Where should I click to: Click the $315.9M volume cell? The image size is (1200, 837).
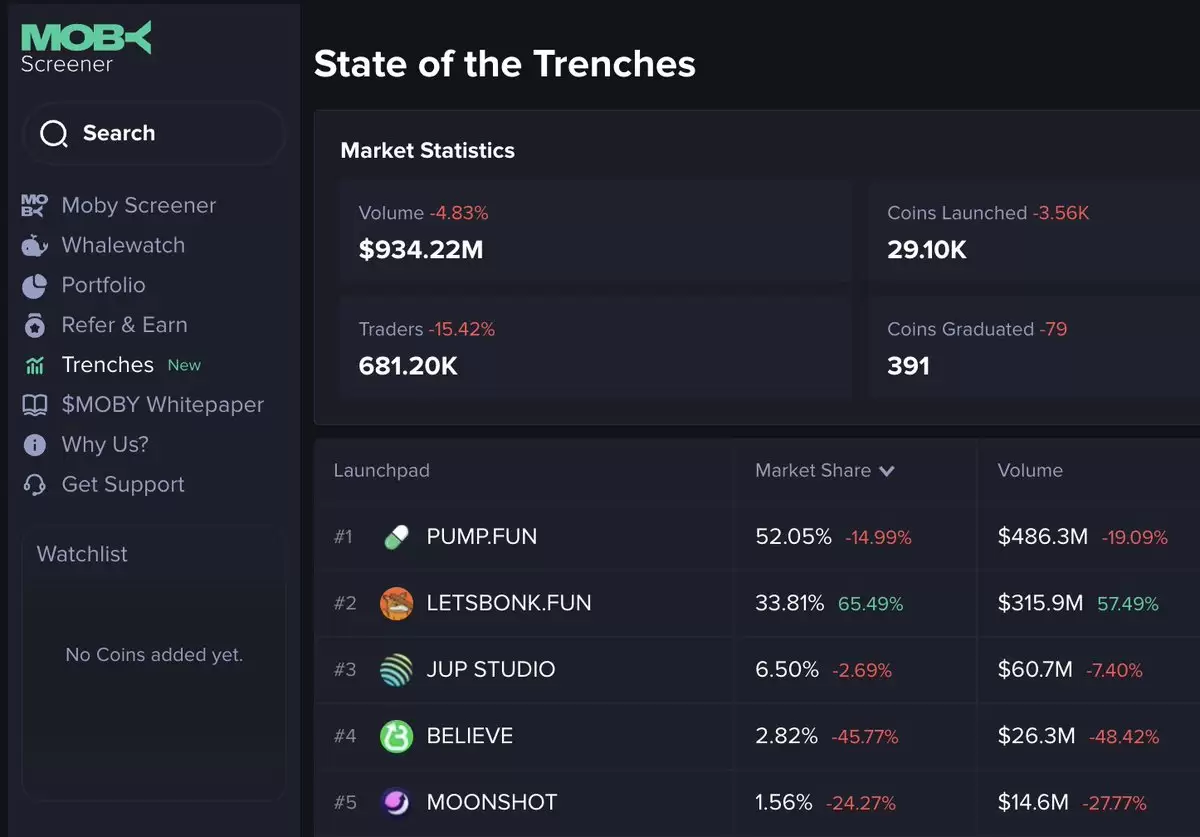[1040, 603]
